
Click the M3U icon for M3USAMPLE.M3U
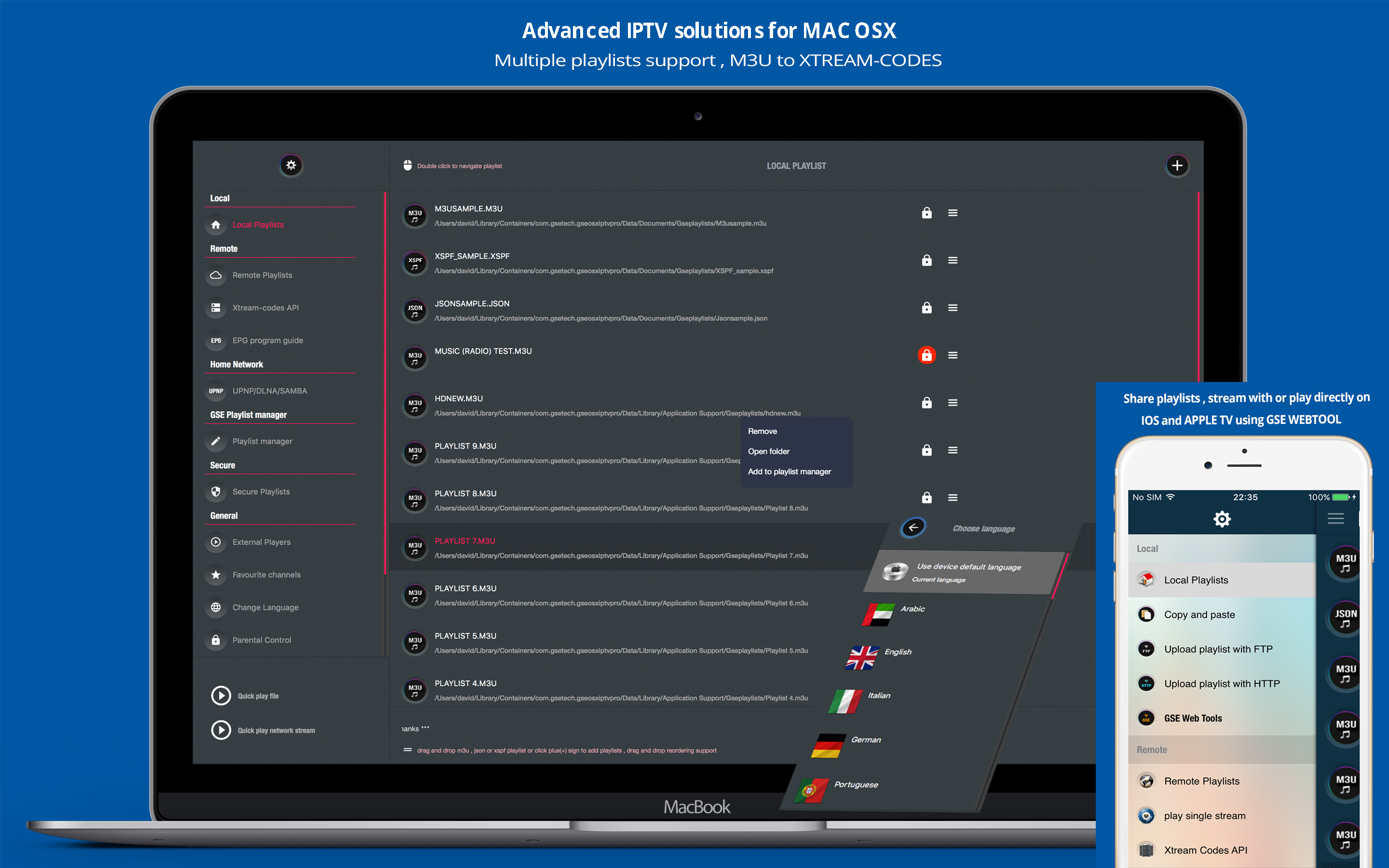coord(413,213)
